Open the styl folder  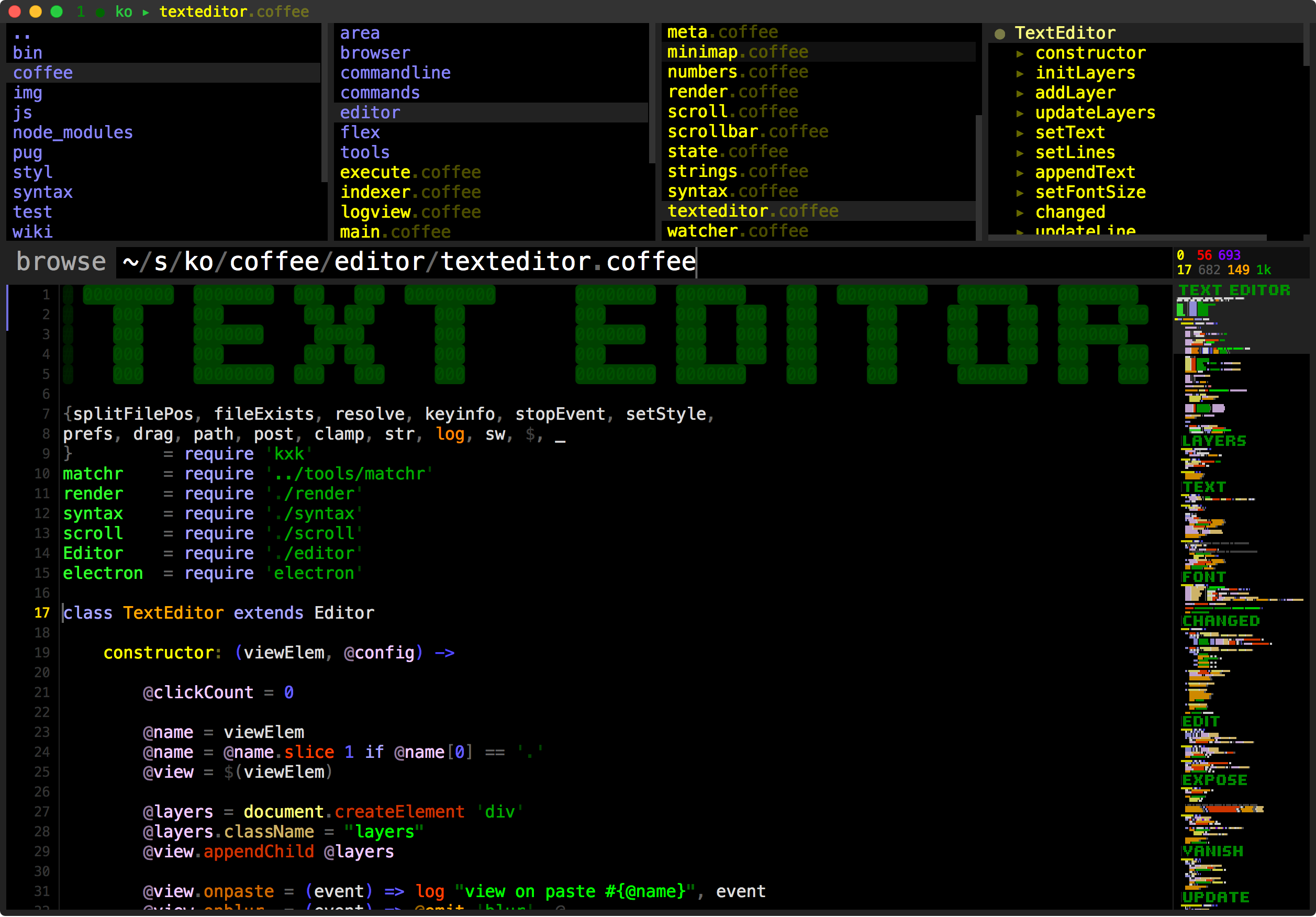[x=163, y=172]
